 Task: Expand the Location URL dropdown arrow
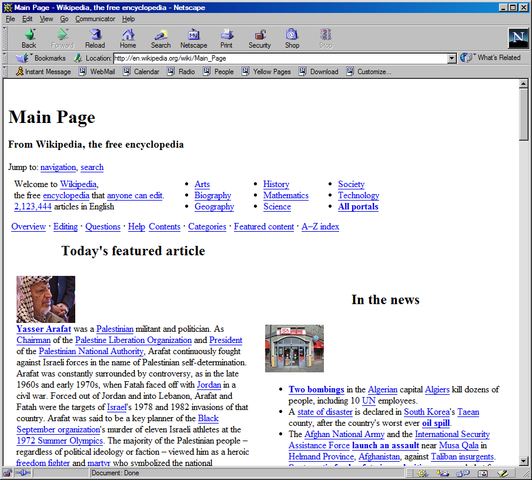click(452, 58)
